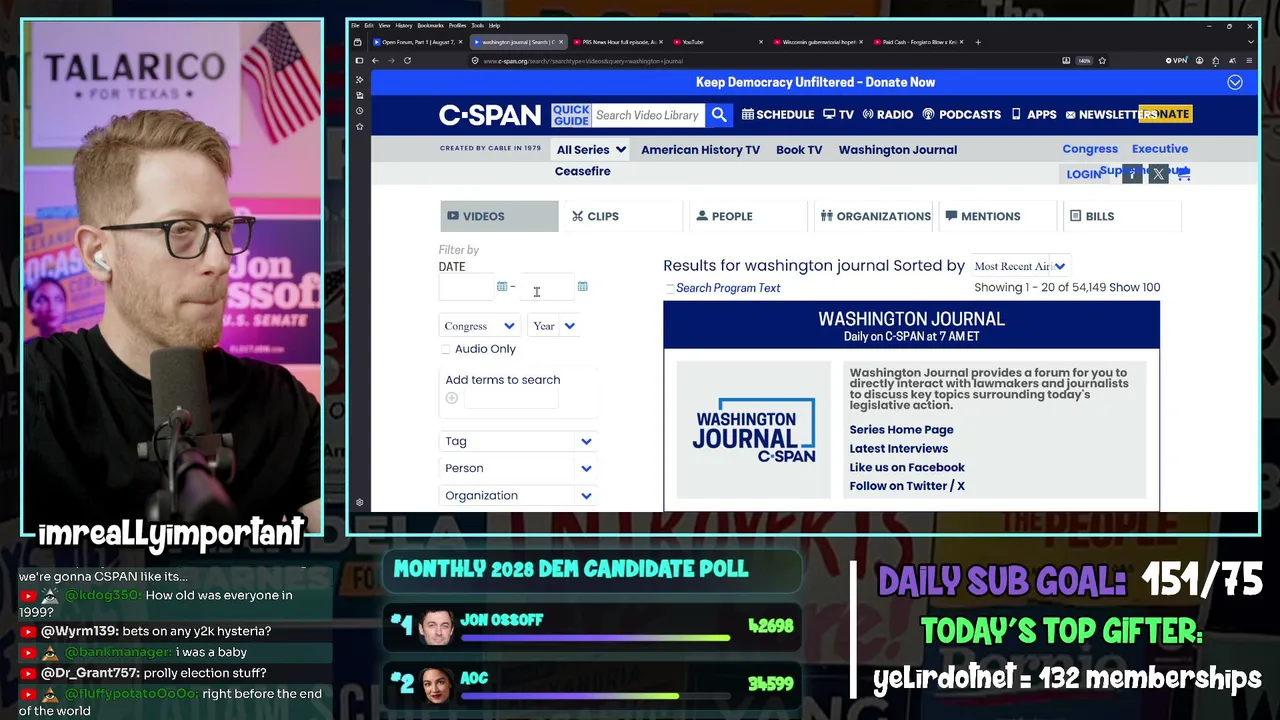This screenshot has width=1280, height=720.
Task: Open American History TV series
Action: pyautogui.click(x=700, y=150)
